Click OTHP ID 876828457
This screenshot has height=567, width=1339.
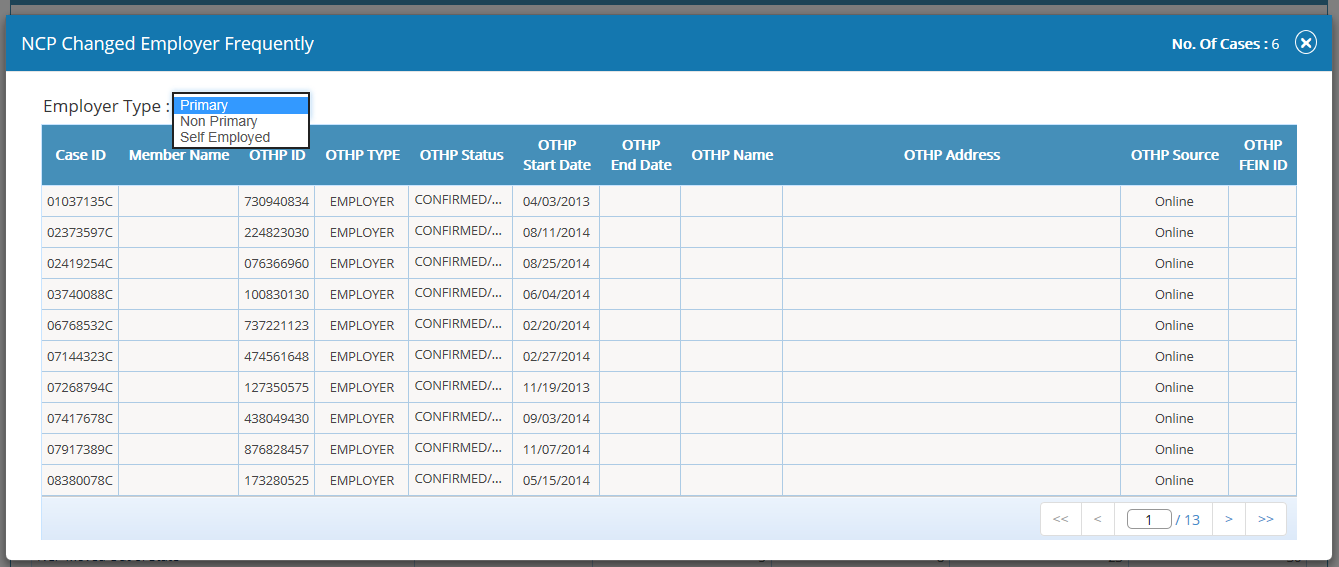pyautogui.click(x=277, y=449)
